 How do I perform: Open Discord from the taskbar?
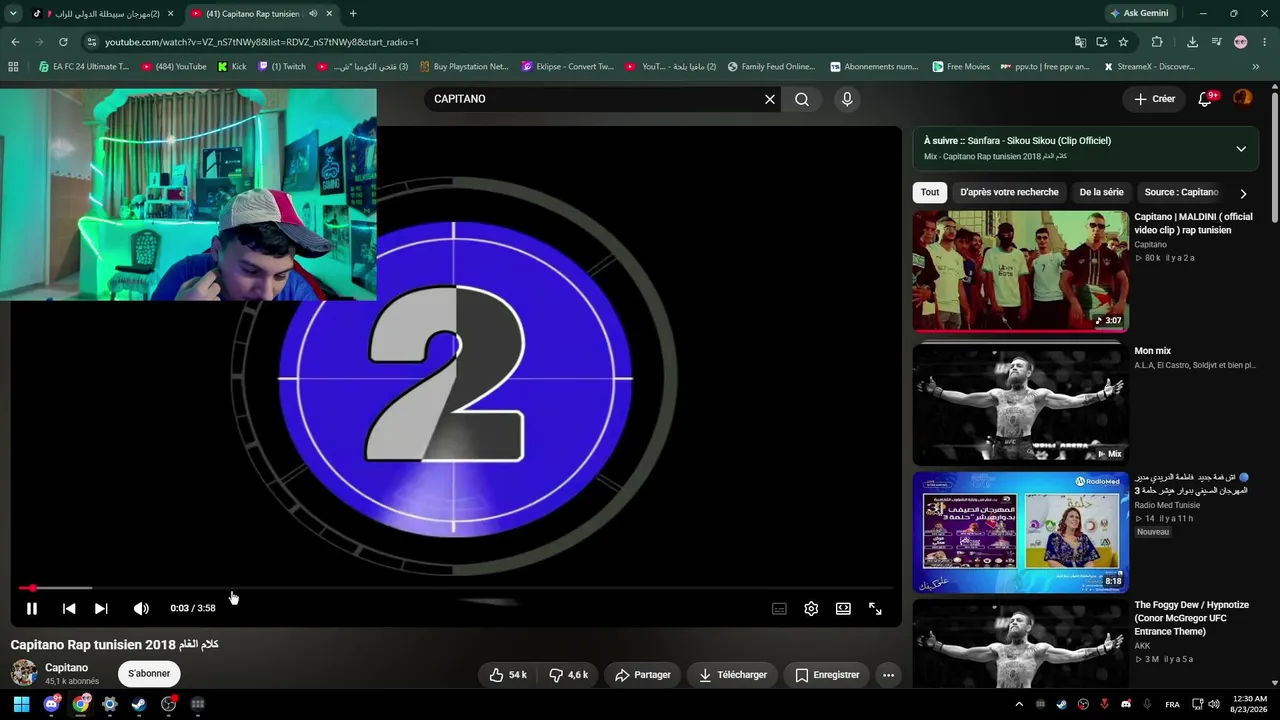pos(51,704)
